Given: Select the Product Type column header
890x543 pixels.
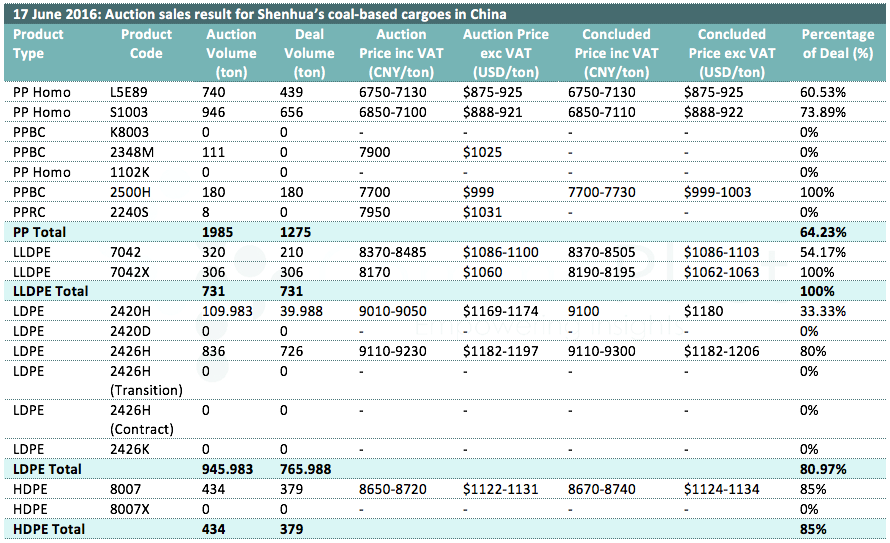Looking at the screenshot, I should pyautogui.click(x=39, y=44).
